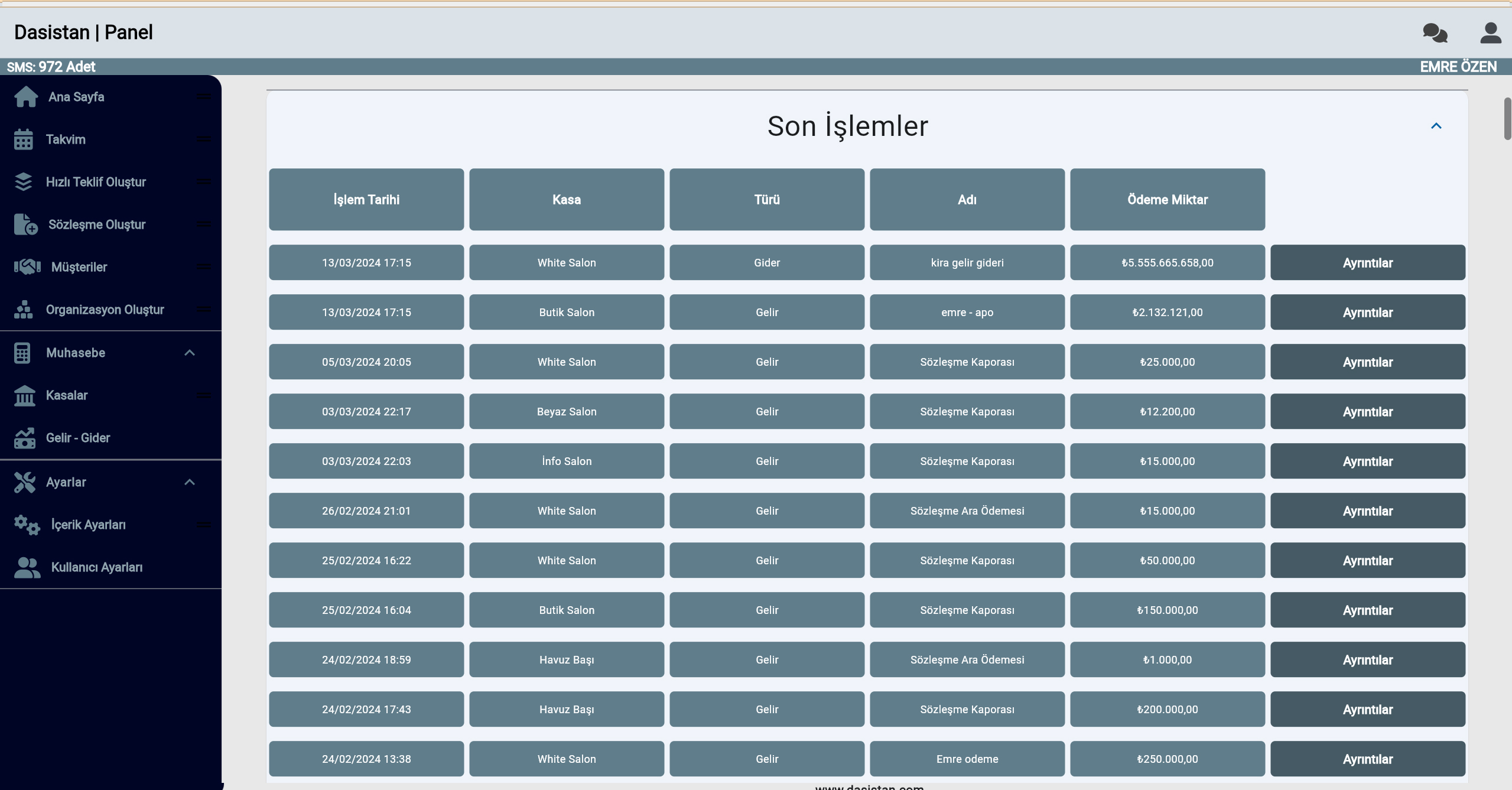Open Ayrıntılar for the Emre odeme transaction
Image resolution: width=1512 pixels, height=790 pixels.
[1367, 759]
